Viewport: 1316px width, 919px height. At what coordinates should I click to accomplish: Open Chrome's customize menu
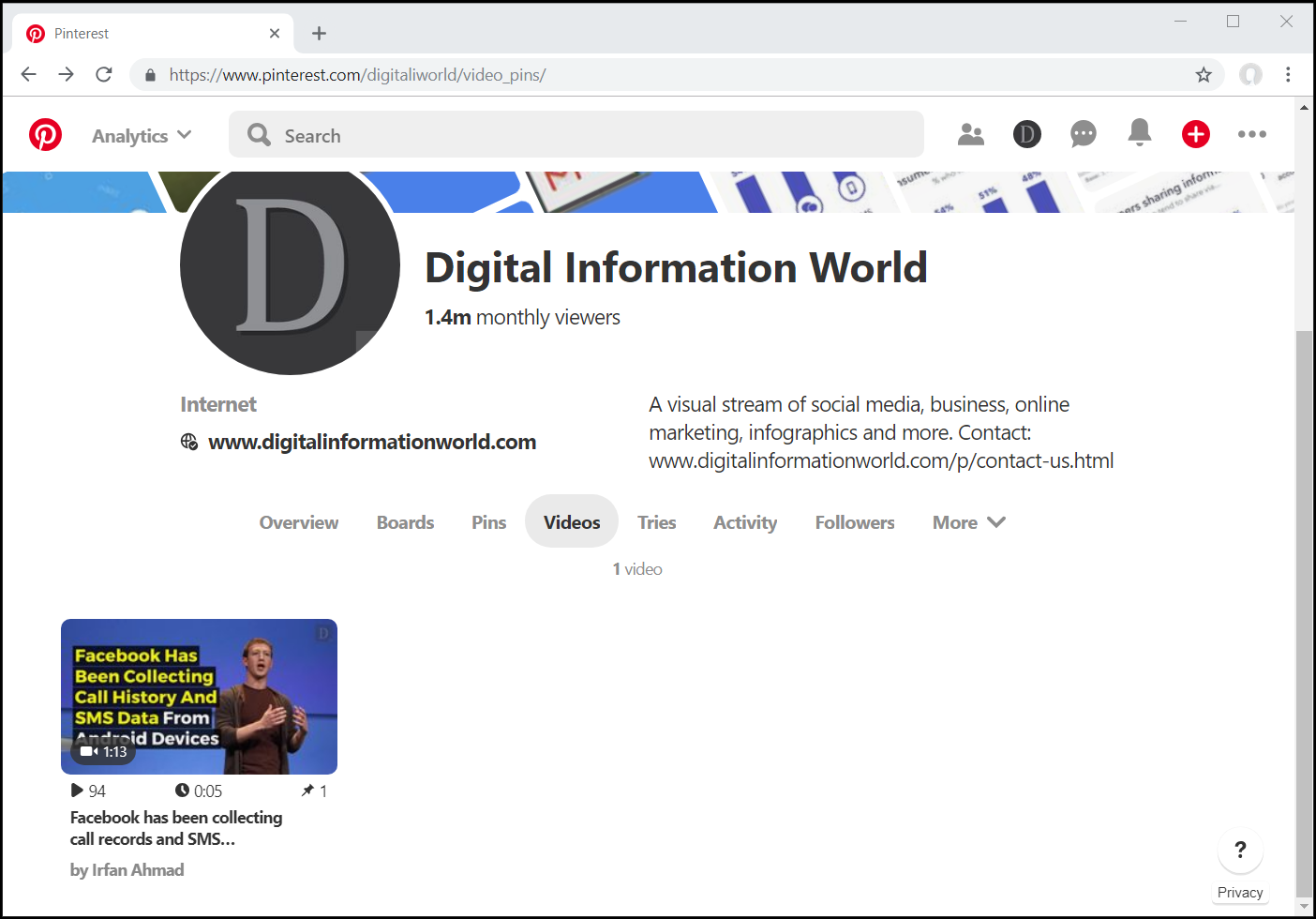pyautogui.click(x=1288, y=74)
